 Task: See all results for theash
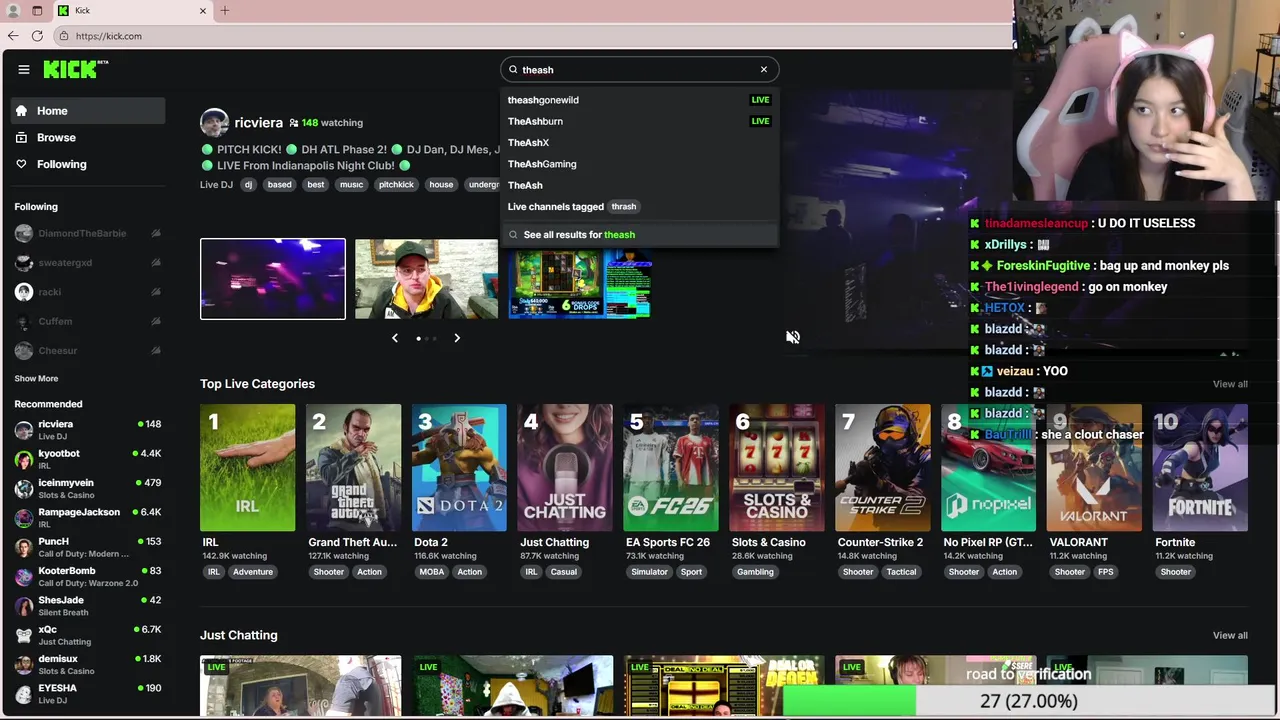(x=639, y=234)
